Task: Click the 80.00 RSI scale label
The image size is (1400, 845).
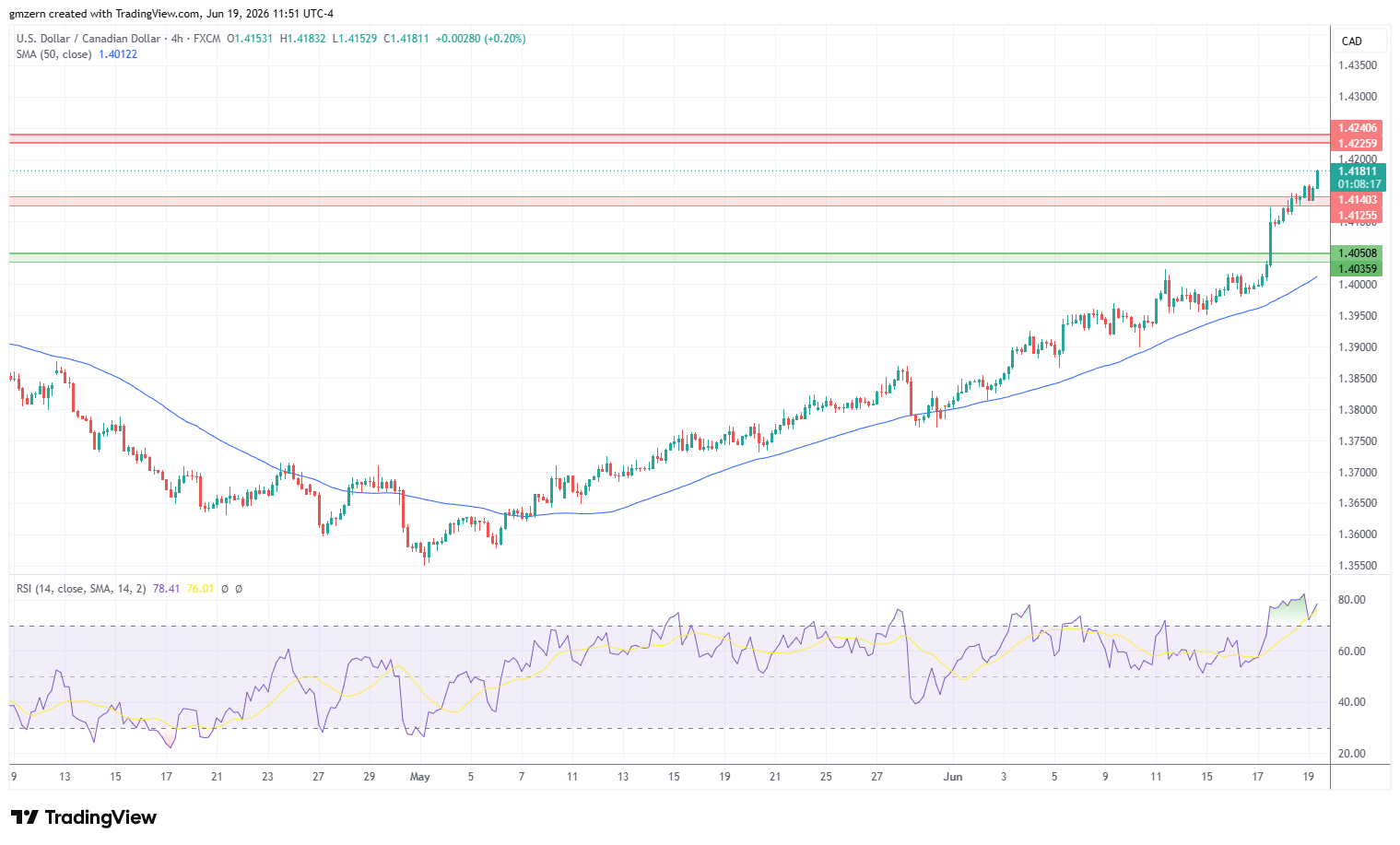Action: 1352,600
